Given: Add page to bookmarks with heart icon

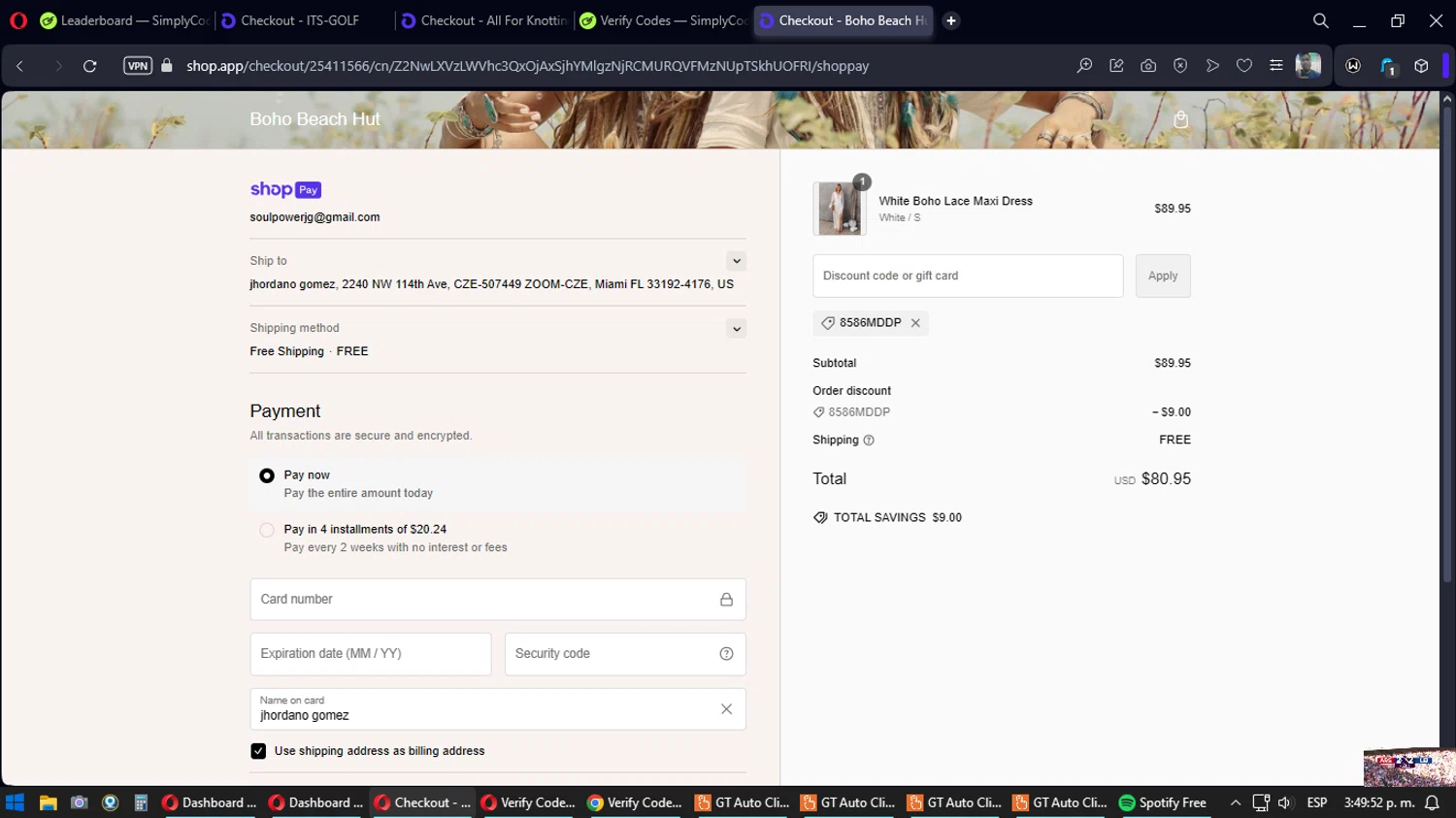Looking at the screenshot, I should coord(1244,66).
